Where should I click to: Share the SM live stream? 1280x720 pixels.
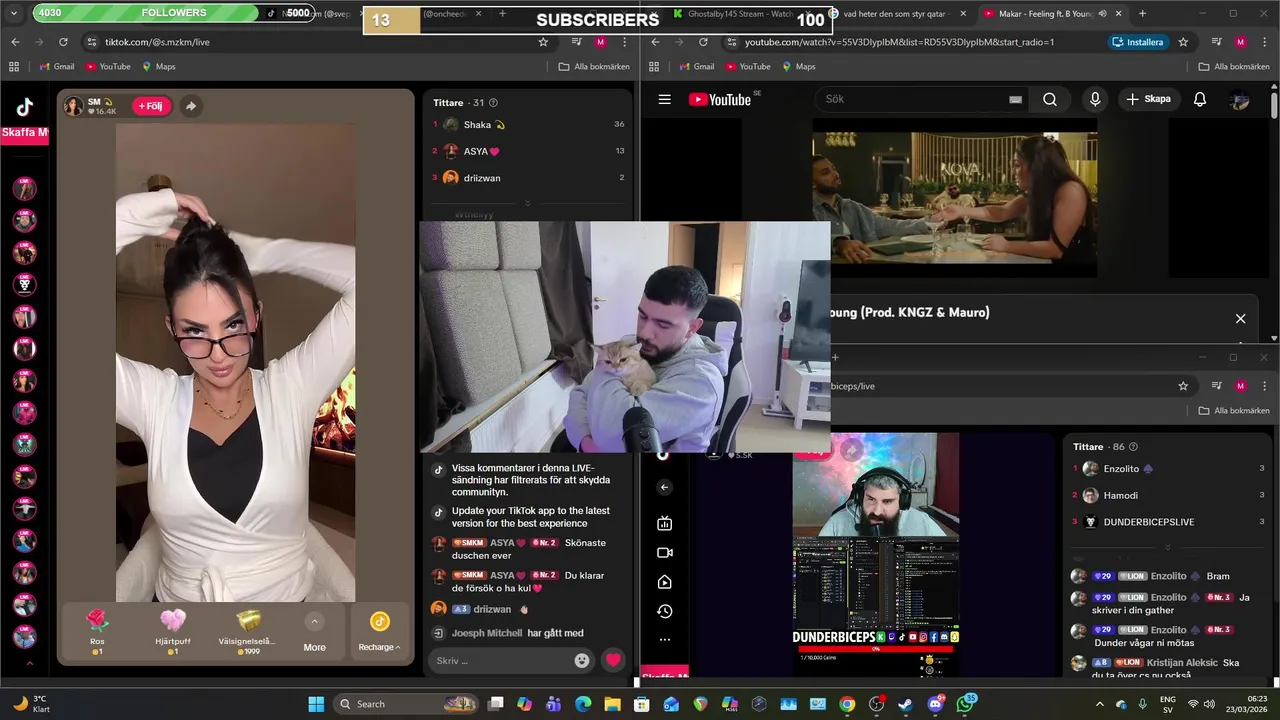pyautogui.click(x=190, y=106)
